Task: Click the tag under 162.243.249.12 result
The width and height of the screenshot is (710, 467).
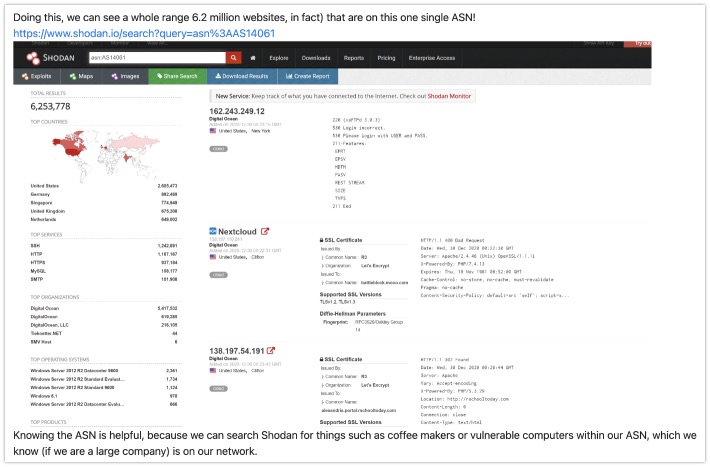Action: [218, 149]
